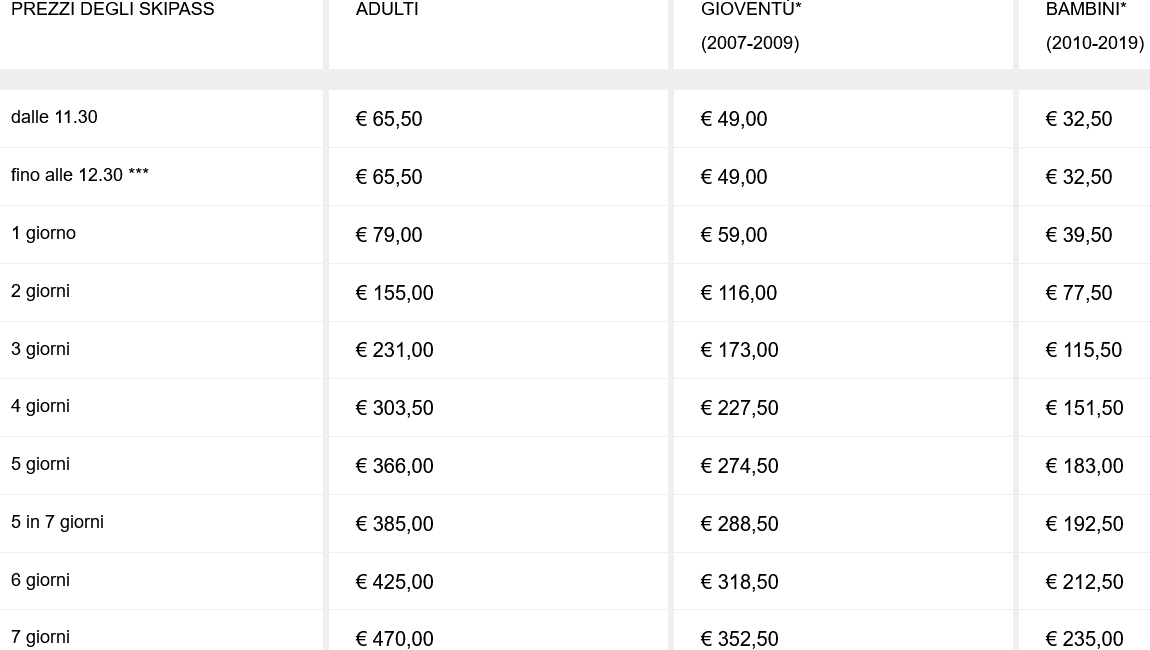Click the youth birth years (2007-2009) text
1150x650 pixels.
[x=750, y=43]
